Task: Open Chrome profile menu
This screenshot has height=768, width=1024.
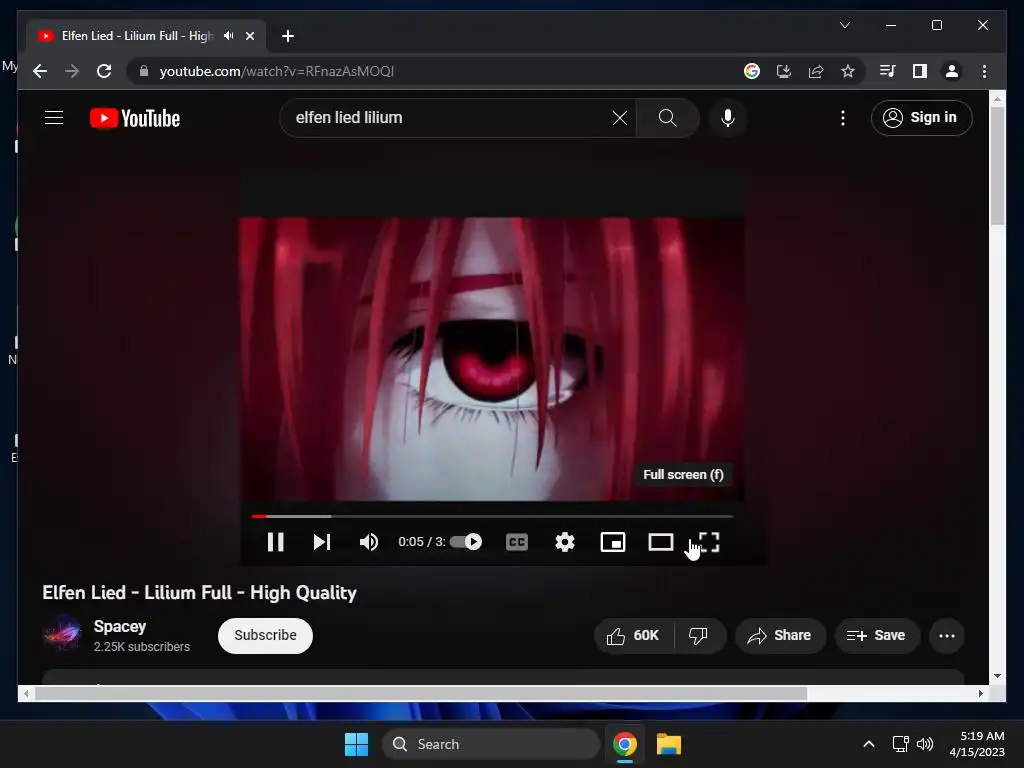Action: click(x=952, y=71)
